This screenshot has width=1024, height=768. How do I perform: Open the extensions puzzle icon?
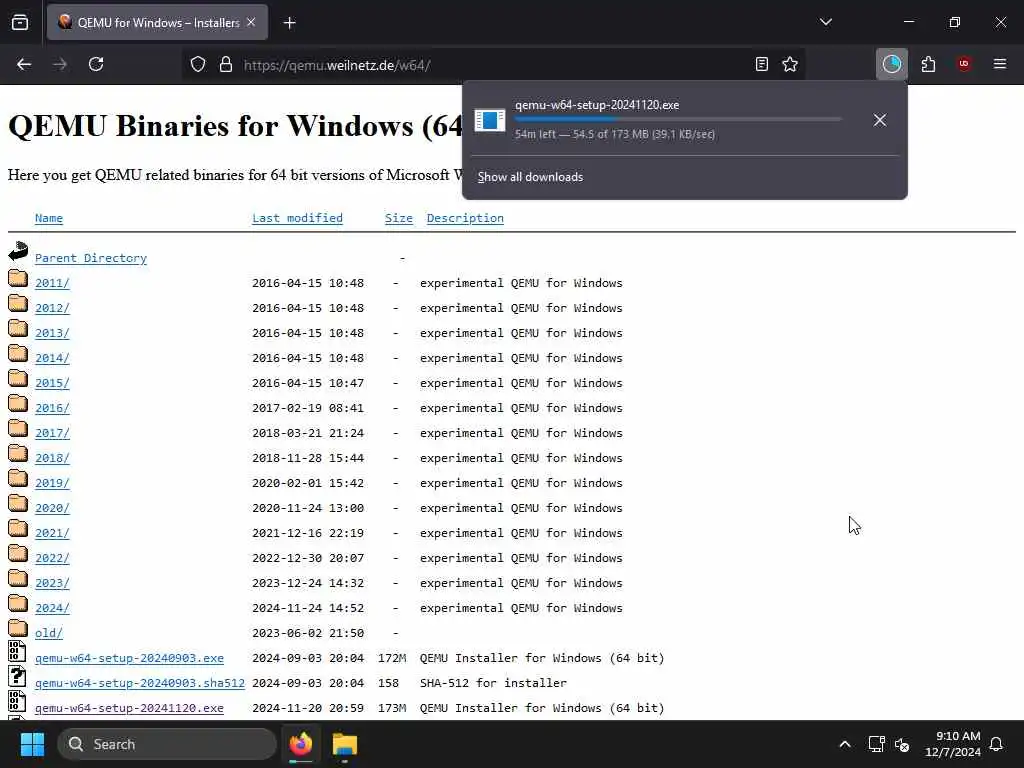pos(928,64)
